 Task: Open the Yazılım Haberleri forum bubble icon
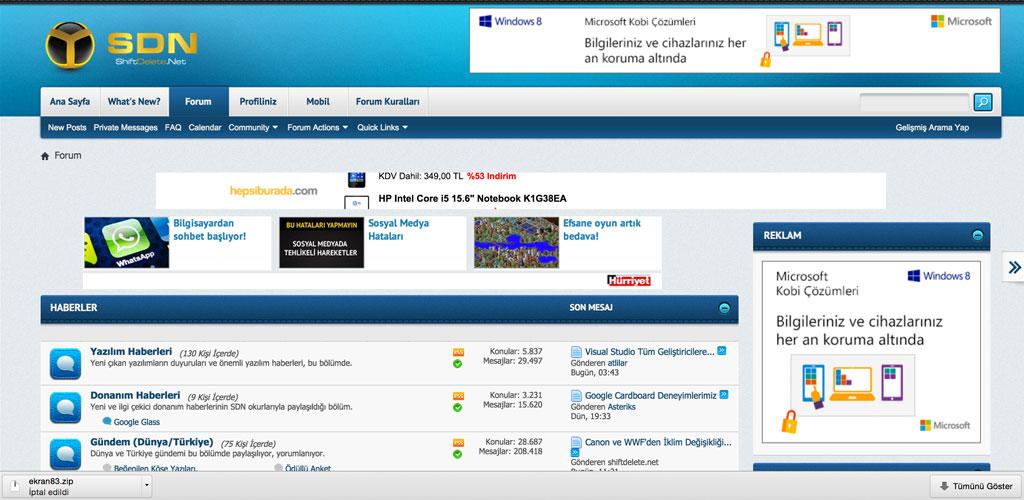(x=65, y=364)
